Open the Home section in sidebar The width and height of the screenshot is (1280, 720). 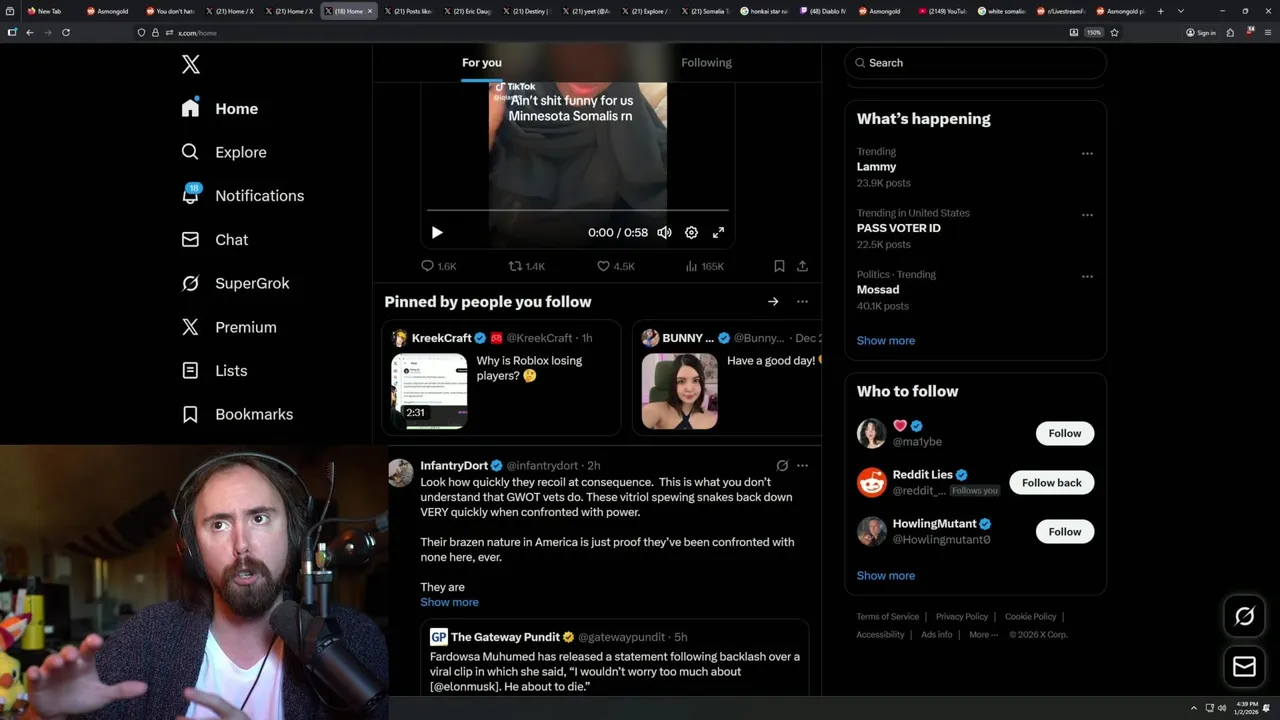[x=220, y=109]
